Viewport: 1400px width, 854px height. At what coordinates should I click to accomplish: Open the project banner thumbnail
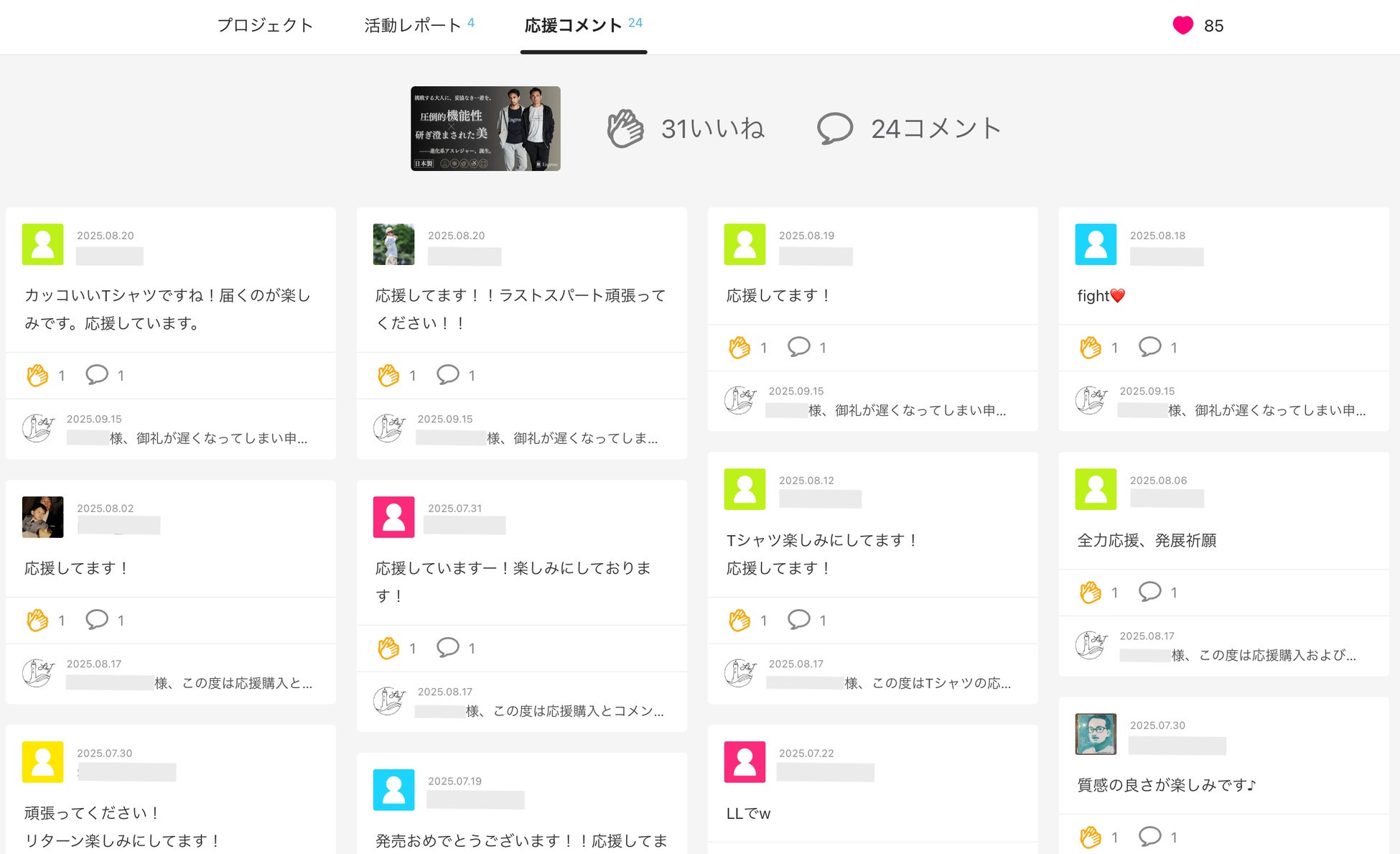(x=485, y=129)
